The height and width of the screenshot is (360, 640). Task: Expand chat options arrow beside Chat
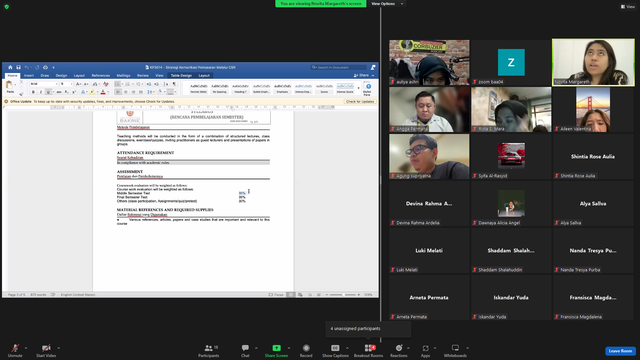point(256,348)
